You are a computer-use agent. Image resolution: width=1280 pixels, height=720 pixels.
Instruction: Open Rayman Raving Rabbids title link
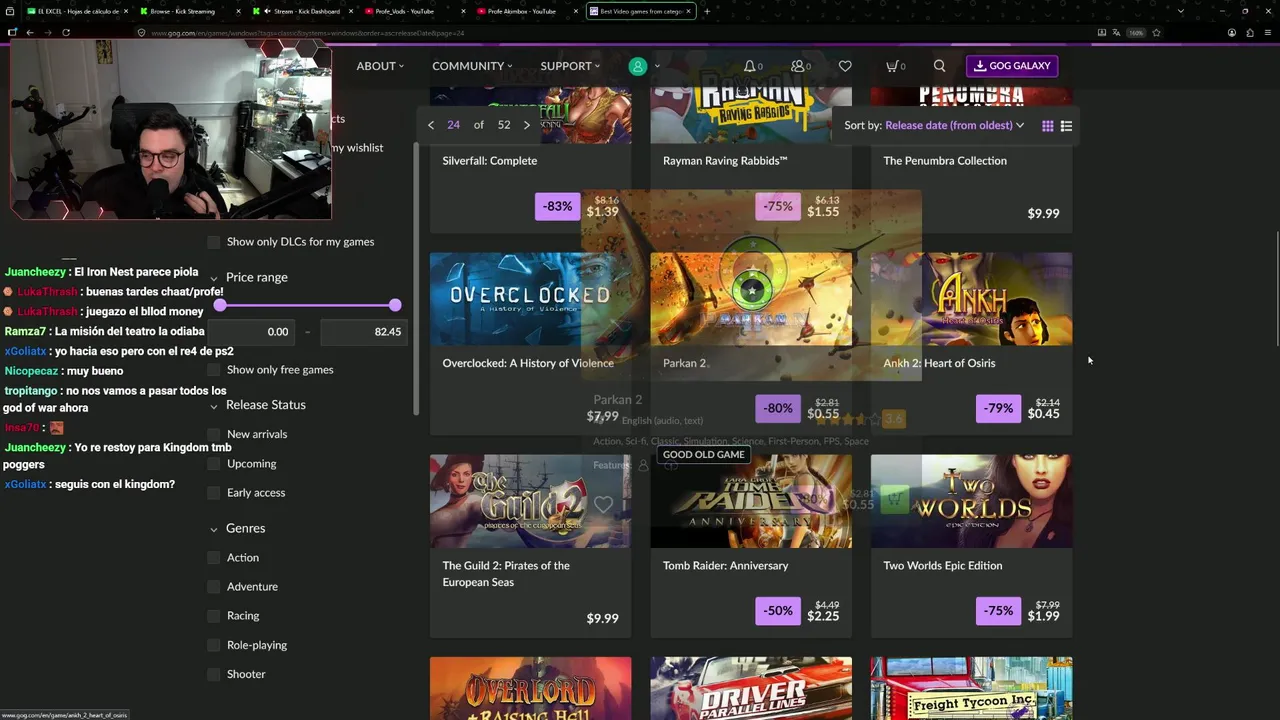(x=725, y=161)
